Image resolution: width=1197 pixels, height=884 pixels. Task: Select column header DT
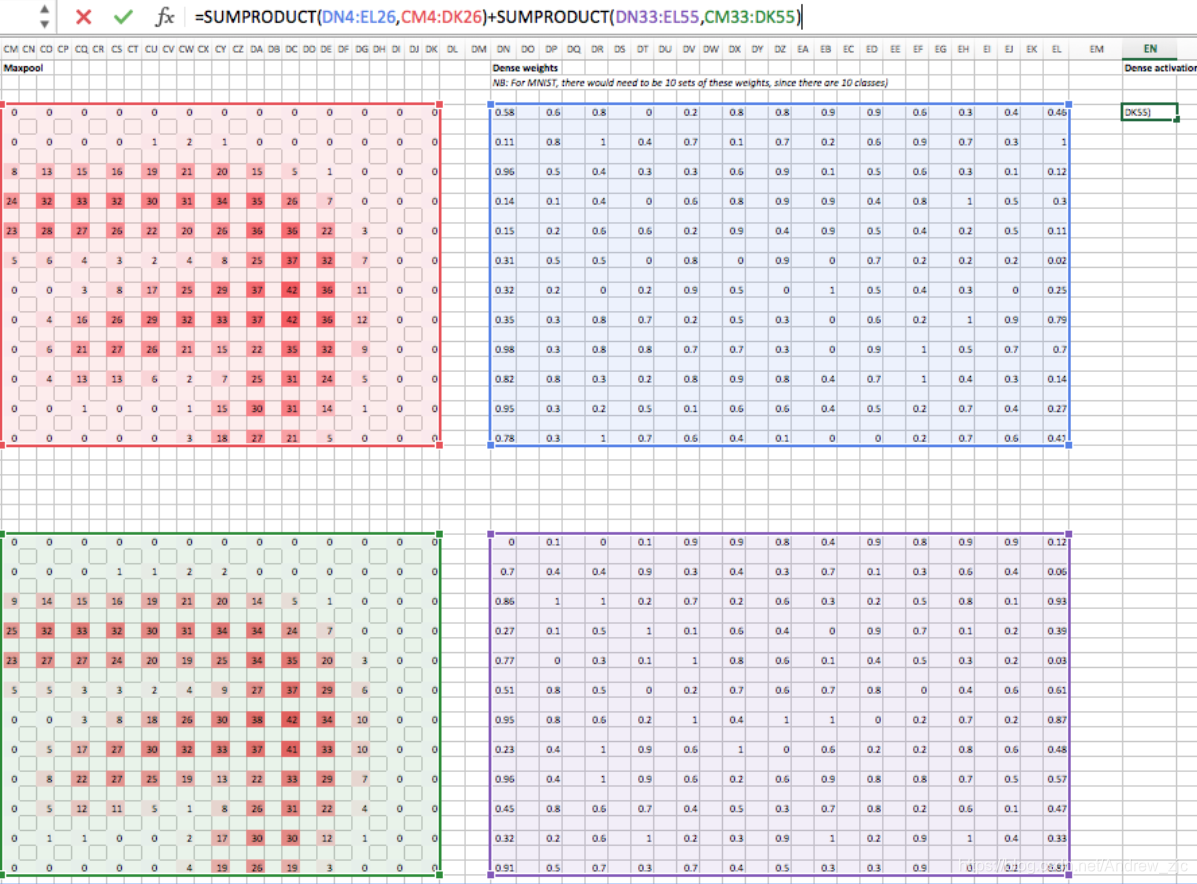pos(642,49)
